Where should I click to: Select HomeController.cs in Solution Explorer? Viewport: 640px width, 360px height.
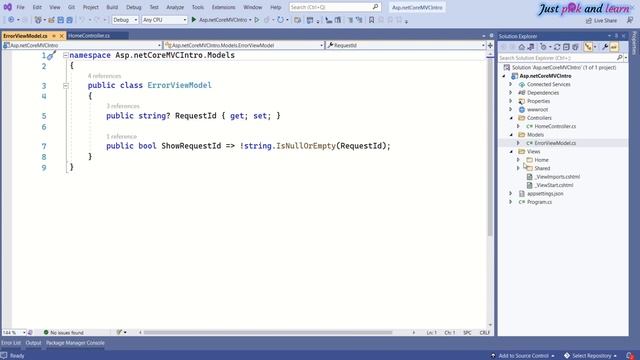[555, 126]
